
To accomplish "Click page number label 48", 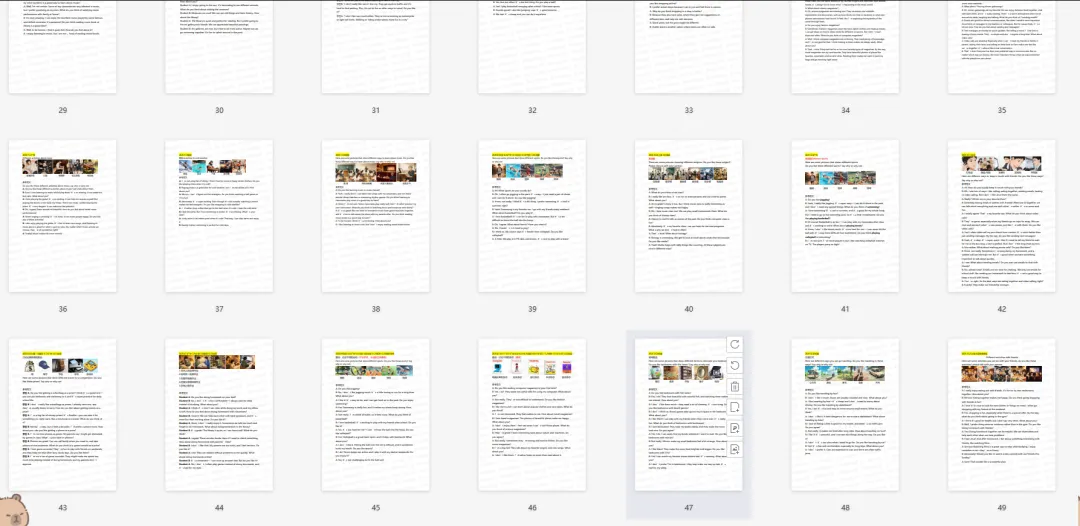I will [x=845, y=507].
